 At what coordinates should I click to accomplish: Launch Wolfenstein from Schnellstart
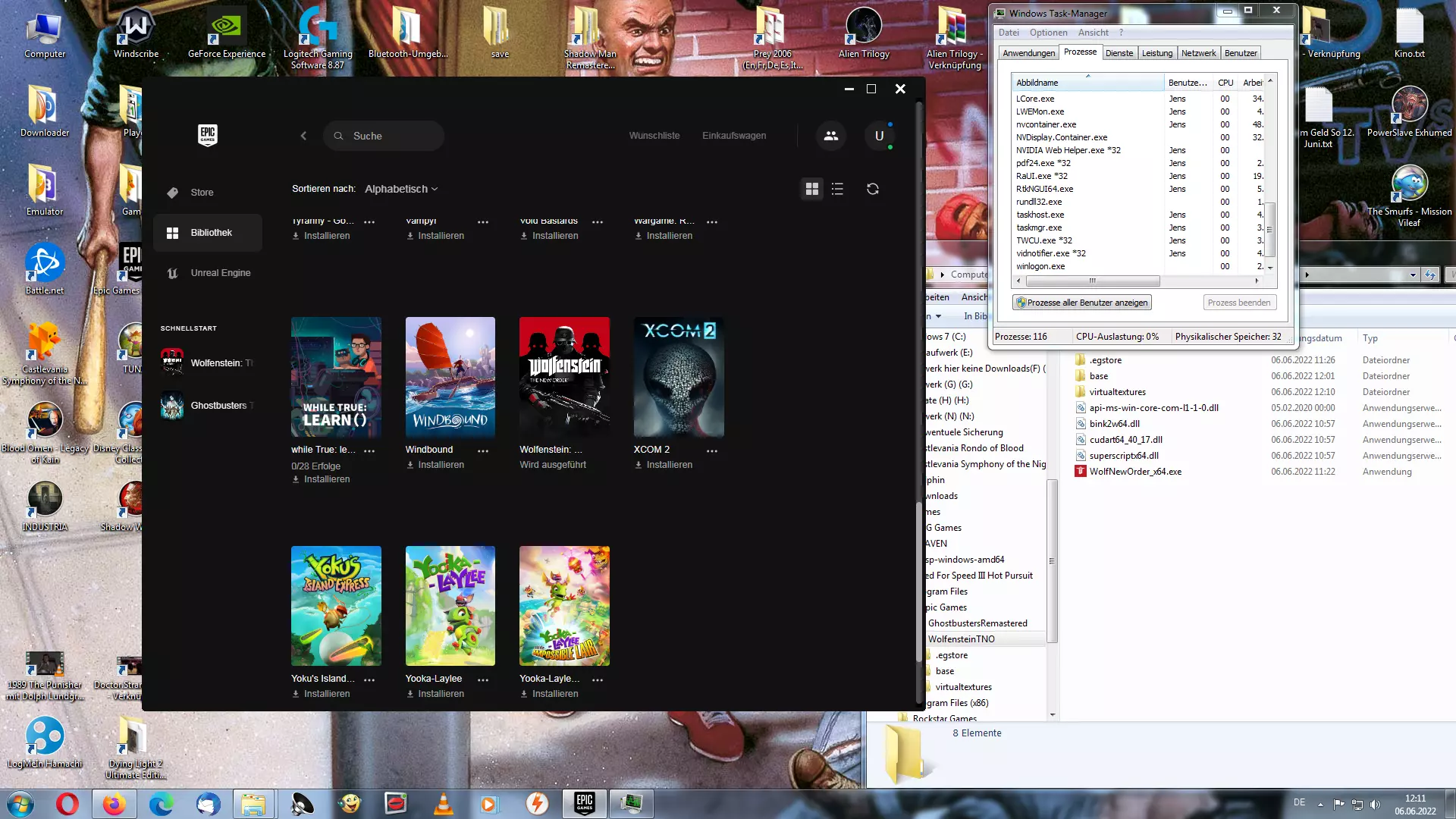(207, 362)
